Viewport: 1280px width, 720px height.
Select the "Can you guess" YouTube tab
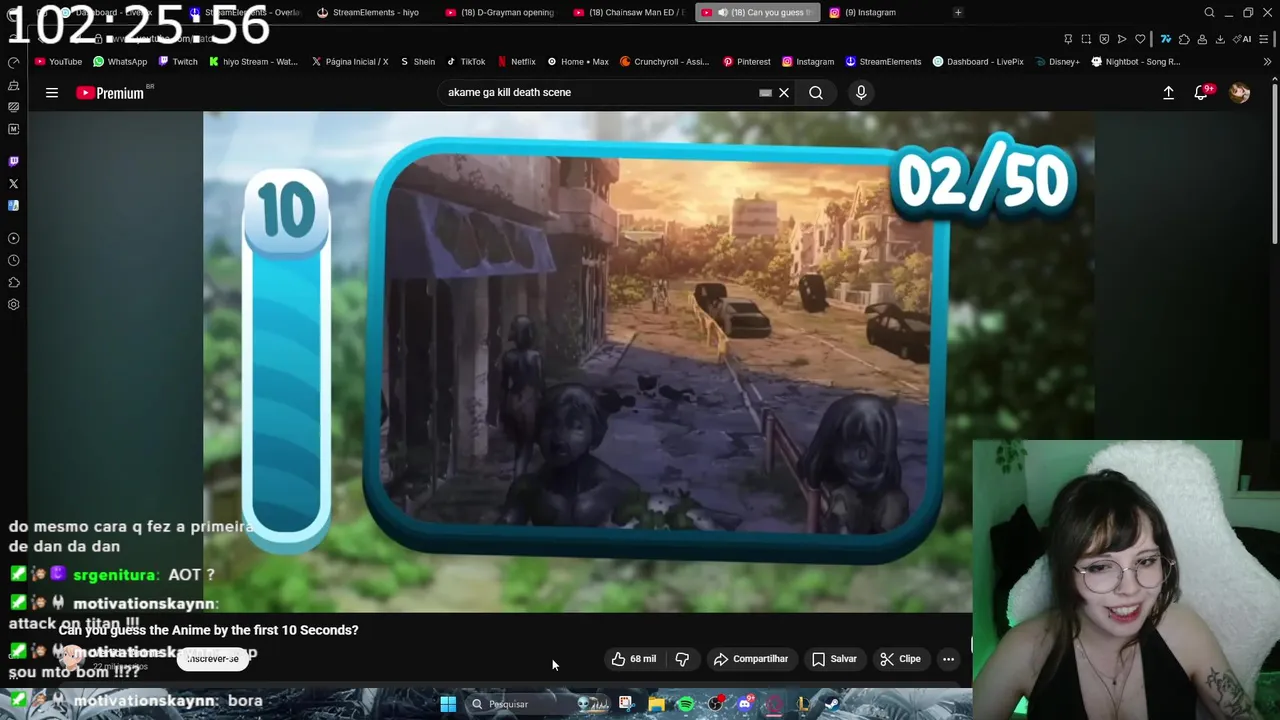tap(757, 12)
